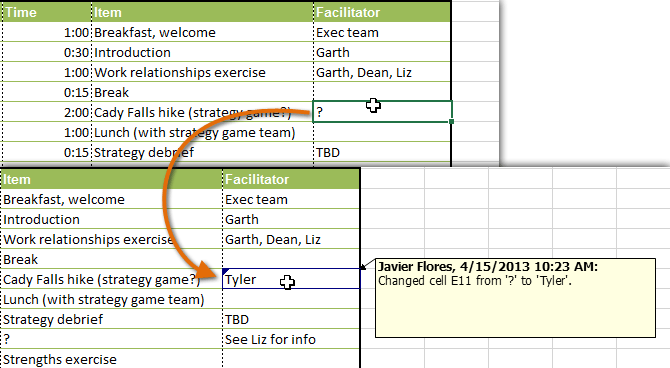Image resolution: width=670 pixels, height=368 pixels.
Task: Select 'Strategy debrief' in the upper table
Action: coord(202,153)
